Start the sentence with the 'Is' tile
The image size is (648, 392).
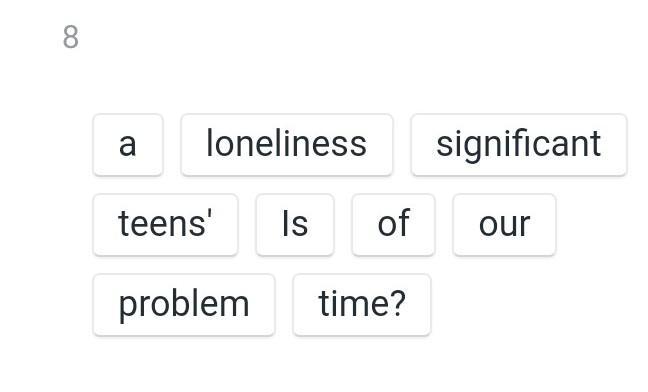pyautogui.click(x=295, y=225)
